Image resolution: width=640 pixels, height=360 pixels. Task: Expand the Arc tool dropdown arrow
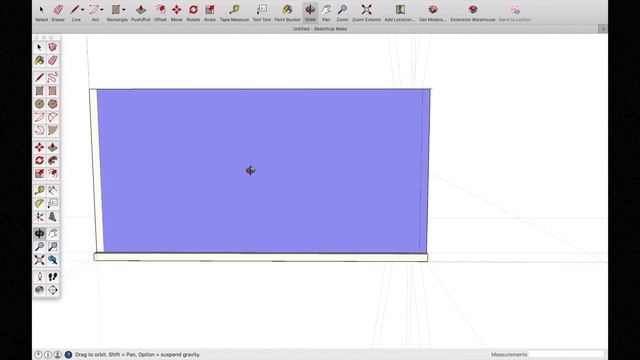click(x=102, y=10)
